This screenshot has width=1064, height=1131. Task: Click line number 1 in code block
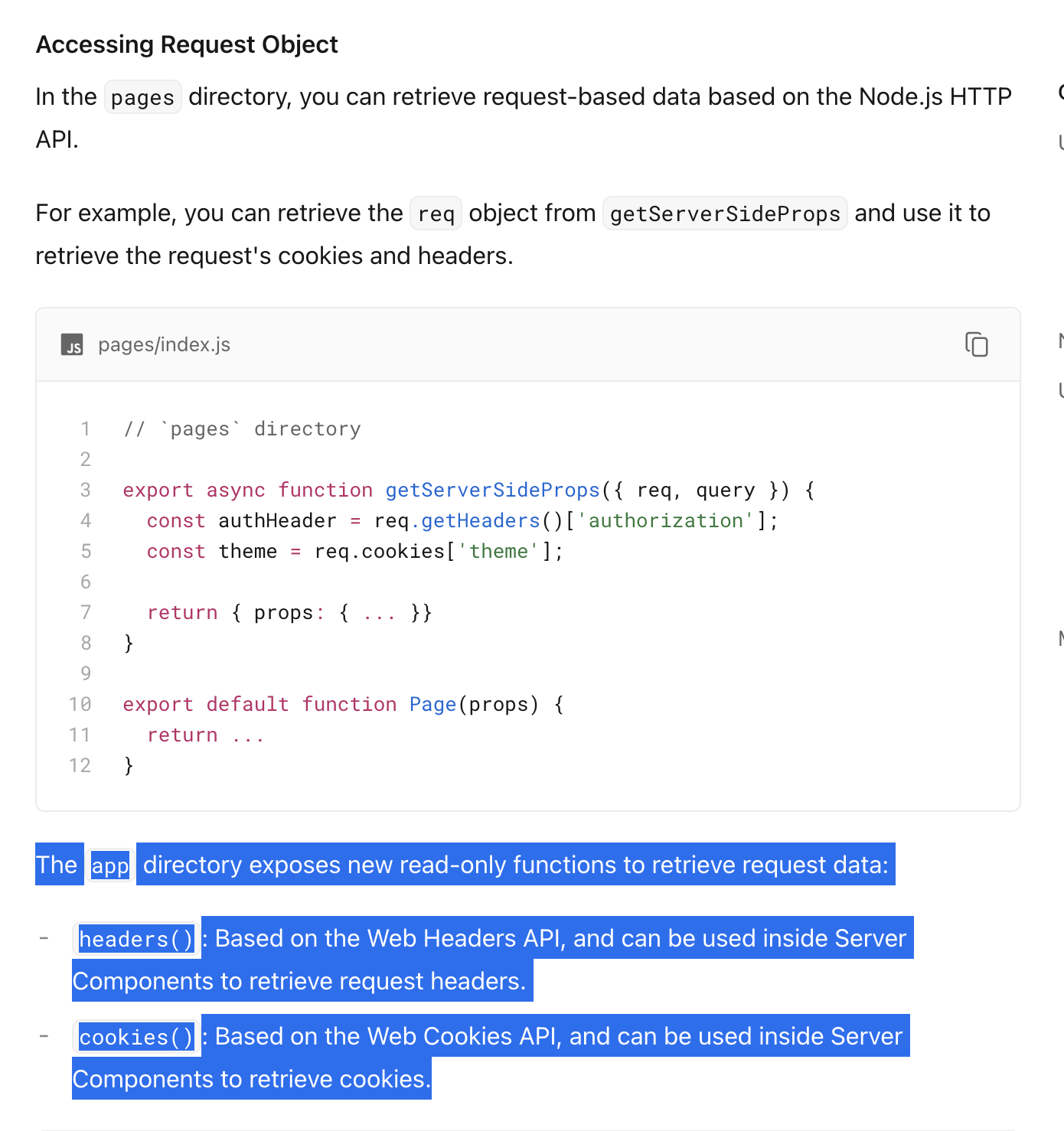[86, 429]
